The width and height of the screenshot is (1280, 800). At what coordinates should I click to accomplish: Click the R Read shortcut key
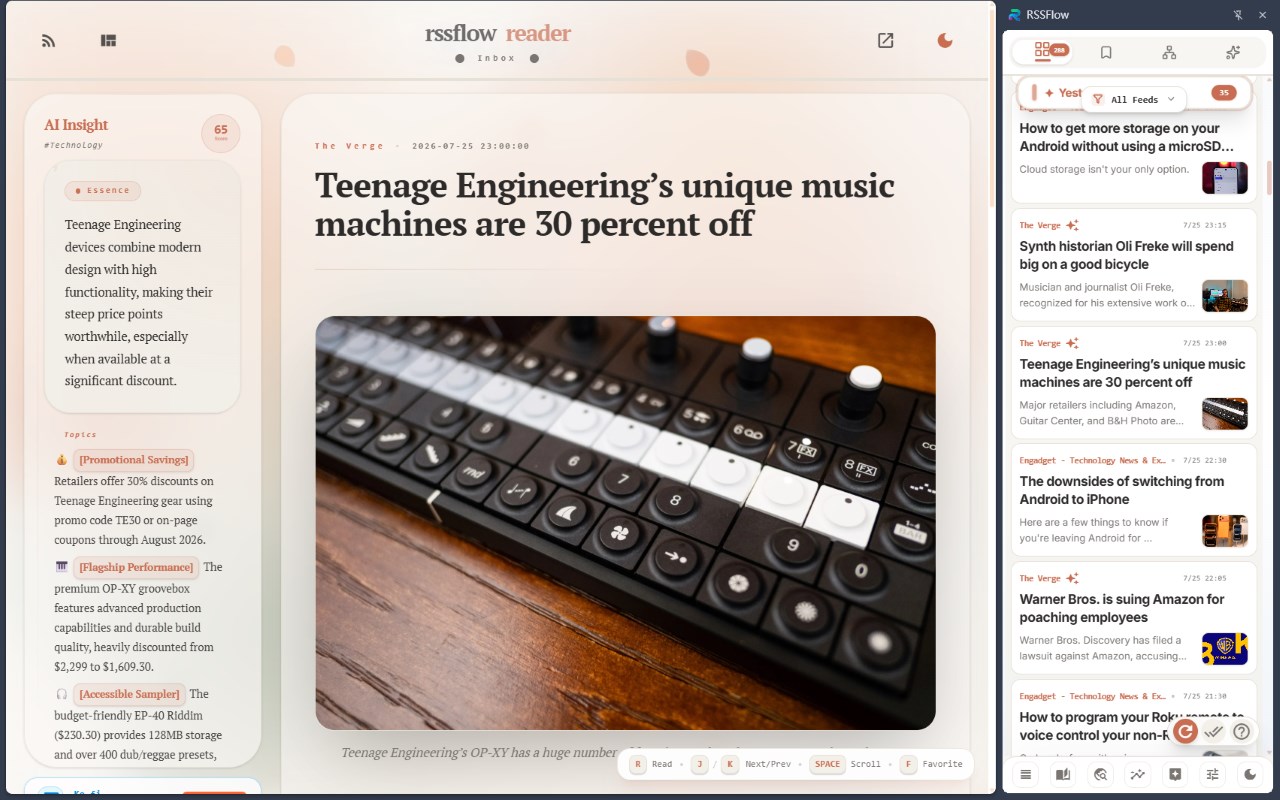click(x=638, y=764)
